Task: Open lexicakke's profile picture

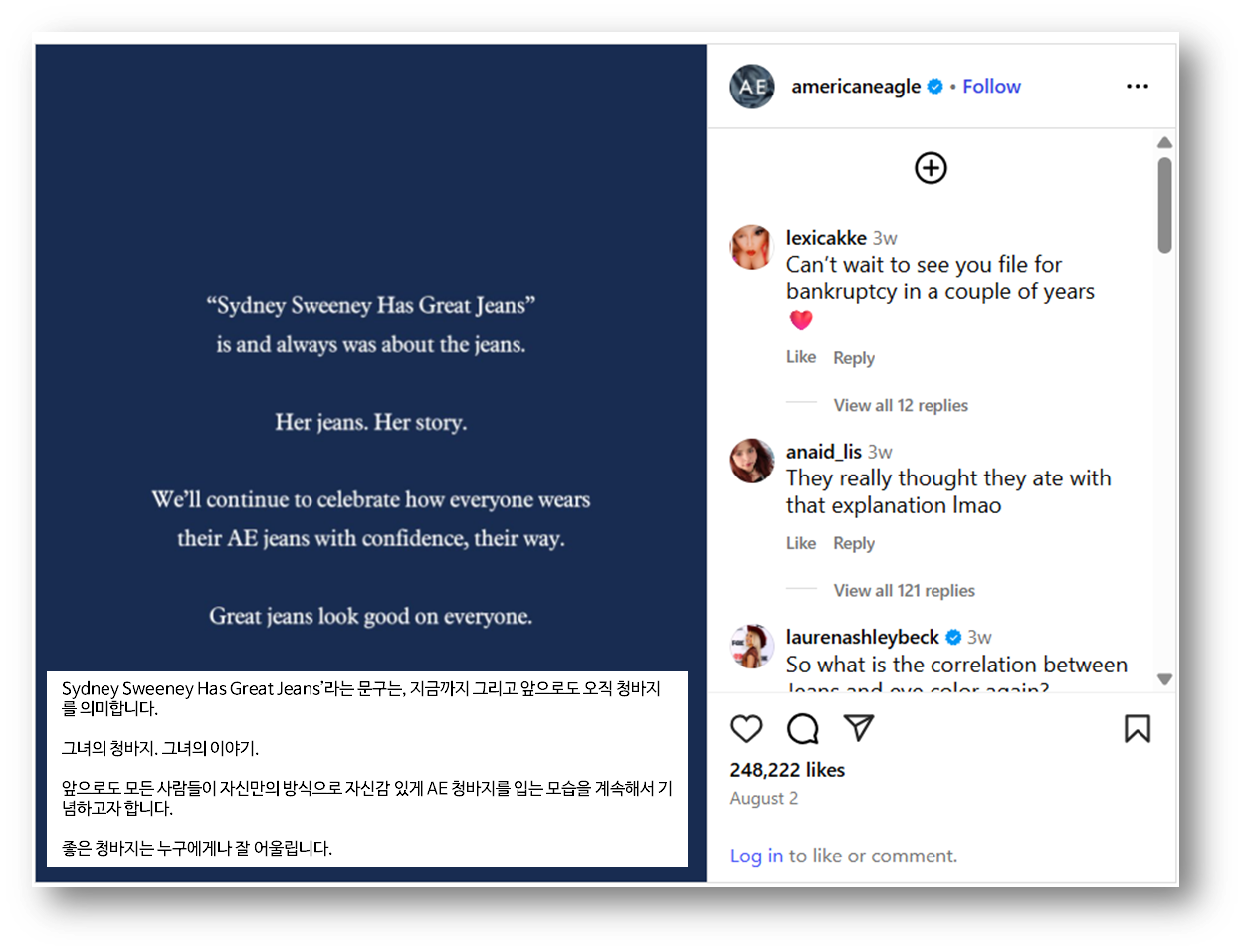Action: [752, 247]
